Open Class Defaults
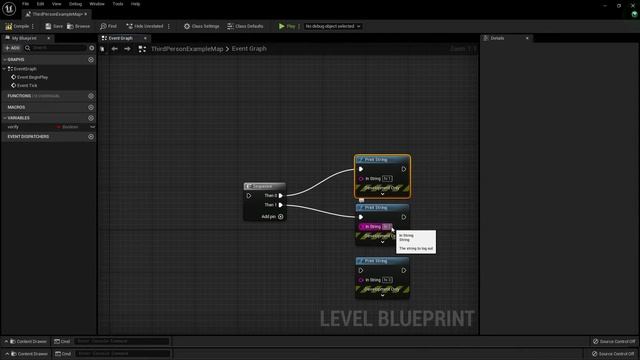Viewport: 640px width, 360px height. coord(245,26)
